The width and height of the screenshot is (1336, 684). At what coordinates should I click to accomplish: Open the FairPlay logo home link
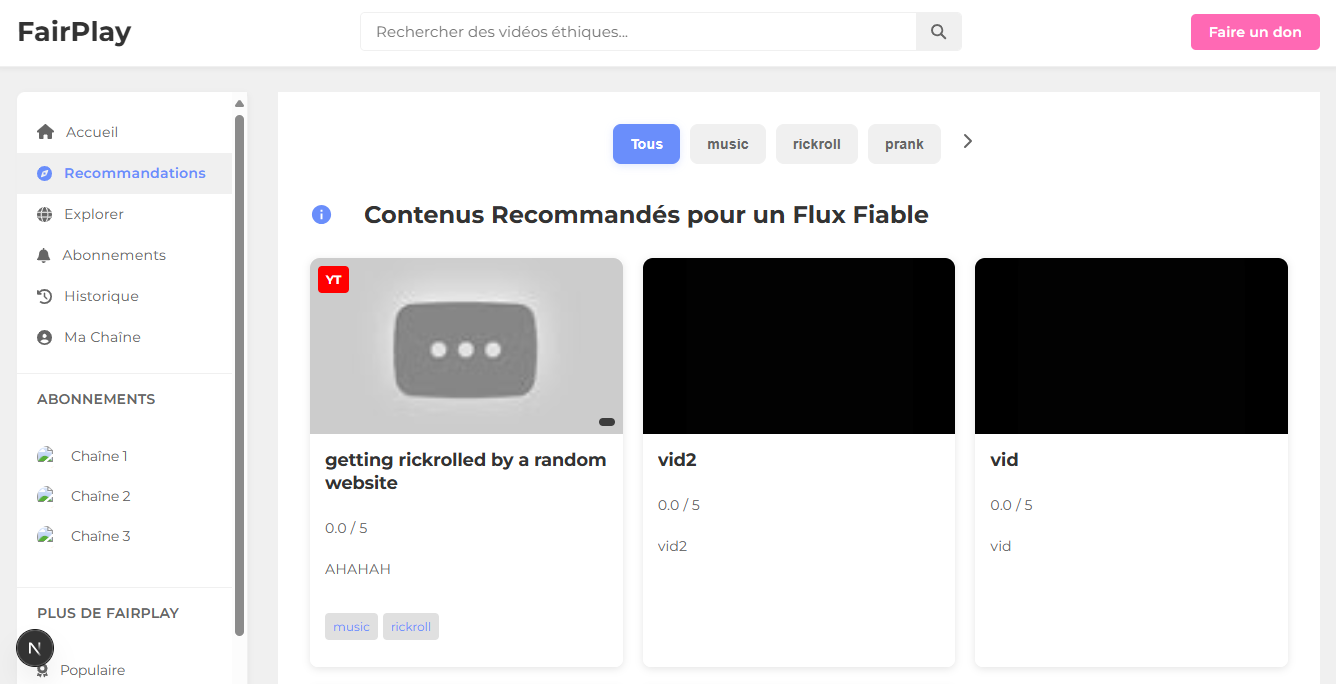tap(74, 32)
